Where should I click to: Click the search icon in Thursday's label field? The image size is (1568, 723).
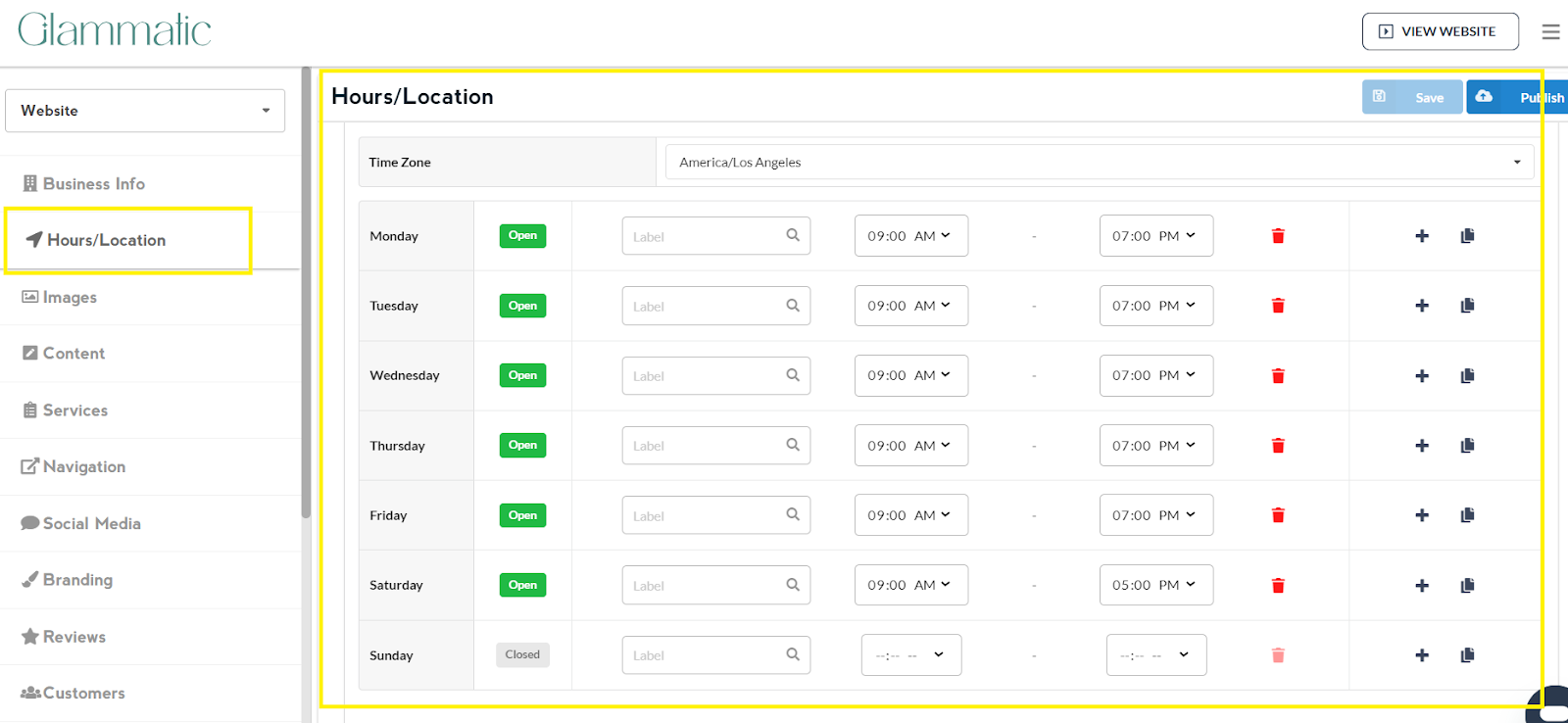[x=793, y=445]
